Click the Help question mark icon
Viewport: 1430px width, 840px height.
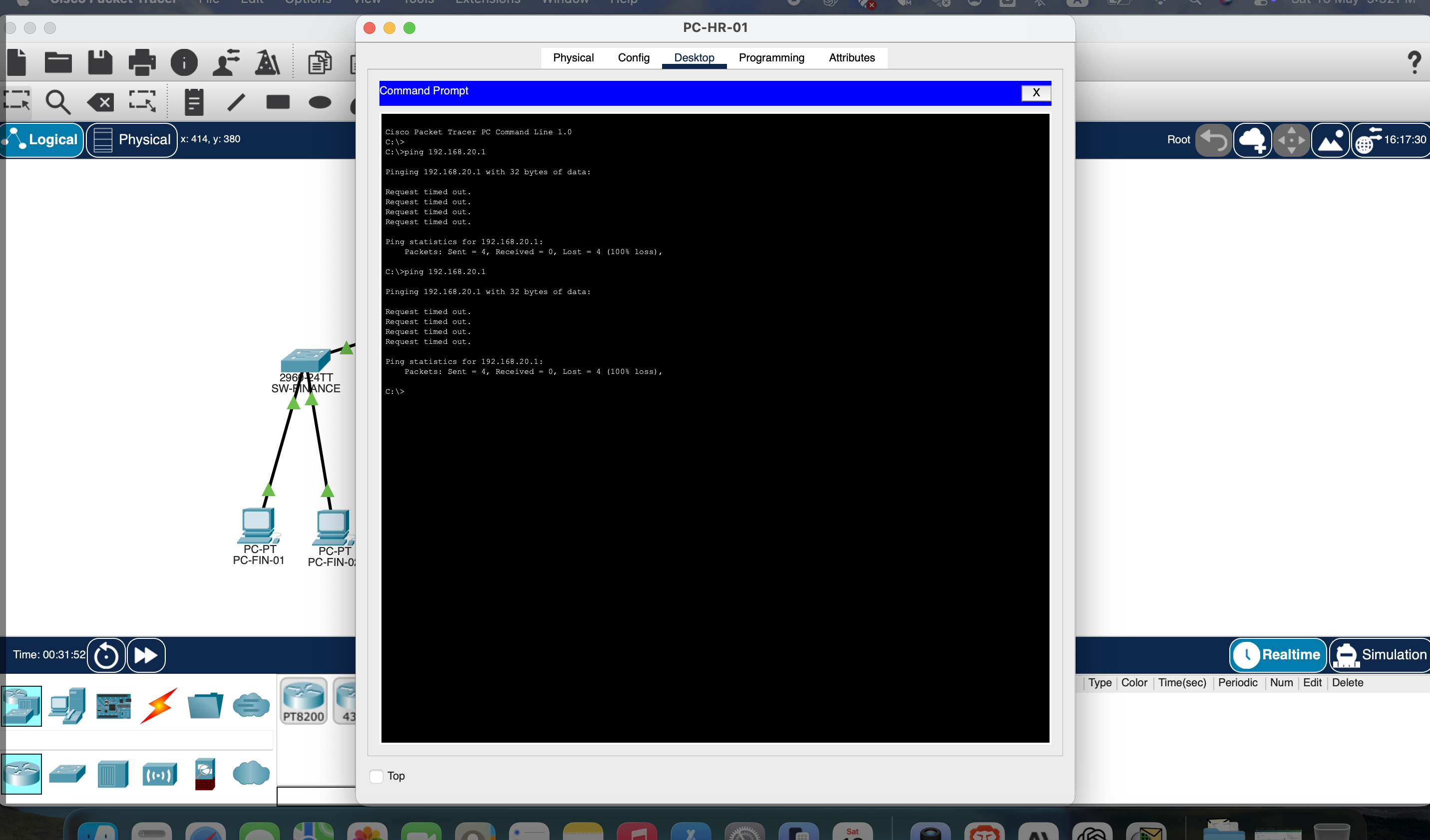[1414, 62]
